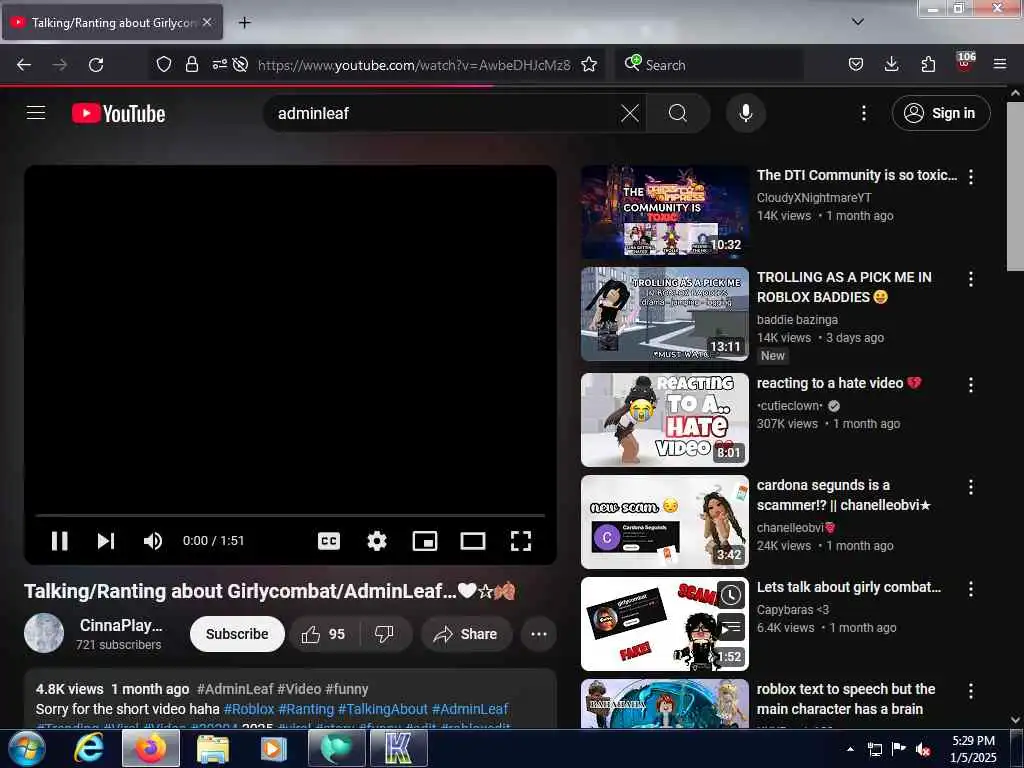The height and width of the screenshot is (768, 1024).
Task: Open more actions ellipsis beside Share
Action: point(539,634)
